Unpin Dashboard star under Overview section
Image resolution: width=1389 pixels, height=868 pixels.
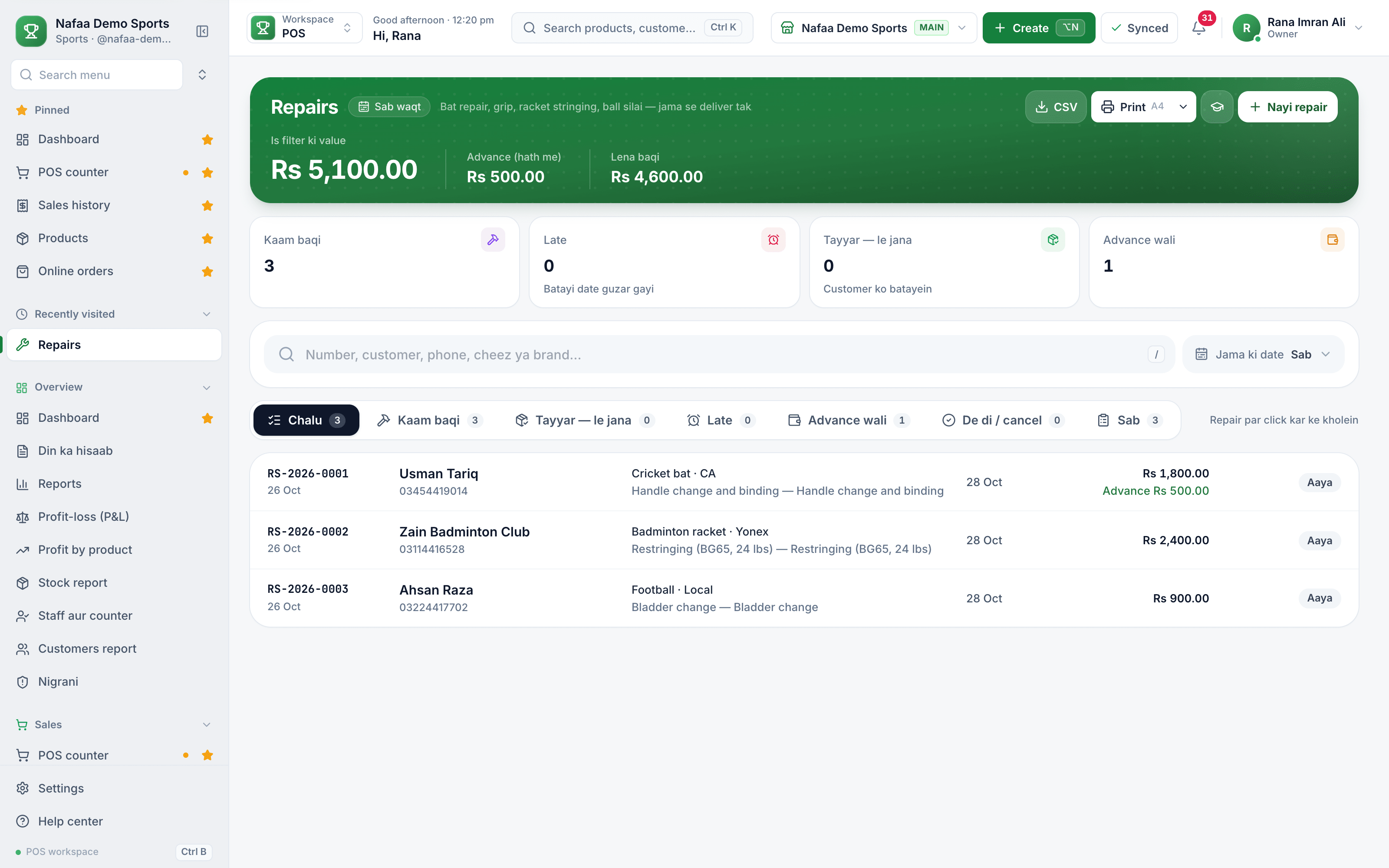tap(208, 418)
